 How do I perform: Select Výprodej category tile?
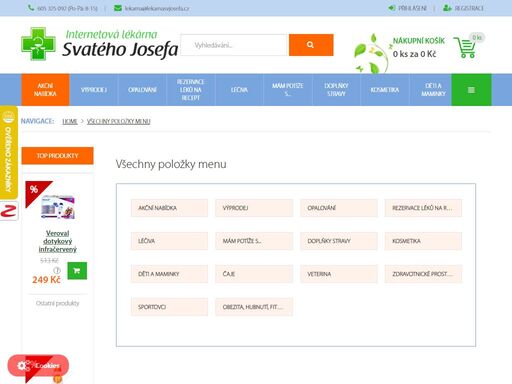click(x=254, y=208)
